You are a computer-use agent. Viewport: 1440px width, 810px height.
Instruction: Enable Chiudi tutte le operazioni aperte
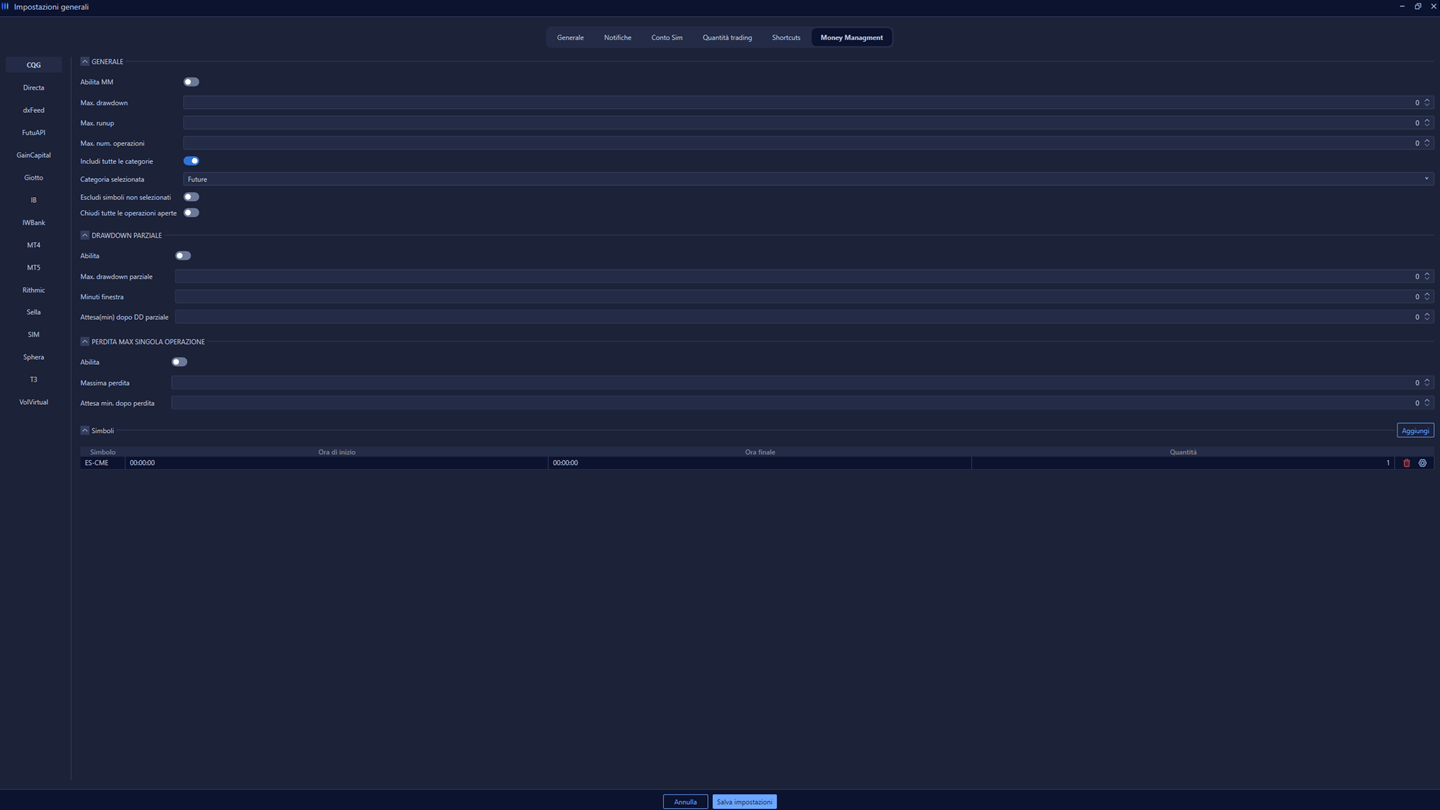[x=190, y=212]
